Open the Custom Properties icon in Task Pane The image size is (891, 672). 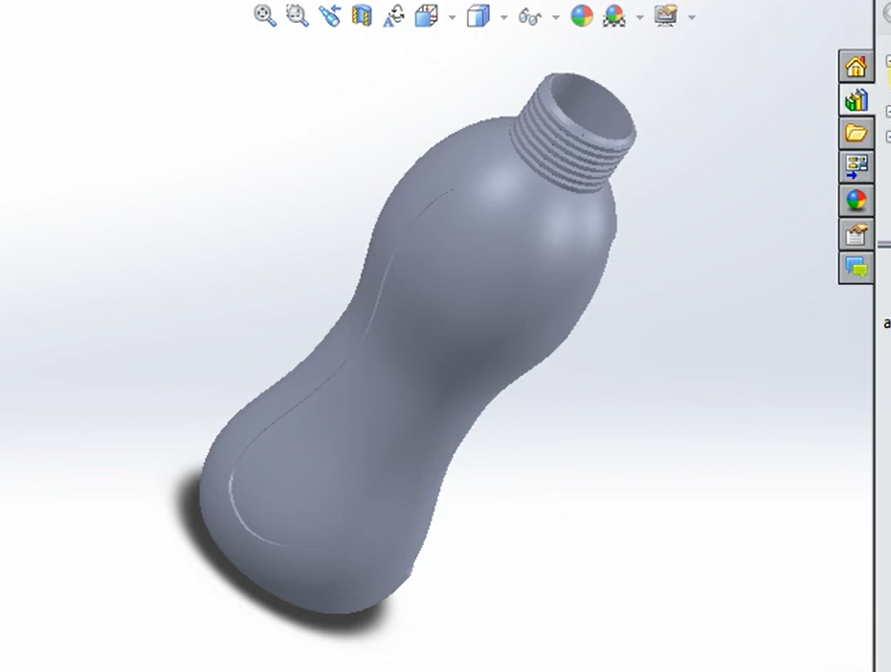coord(855,234)
